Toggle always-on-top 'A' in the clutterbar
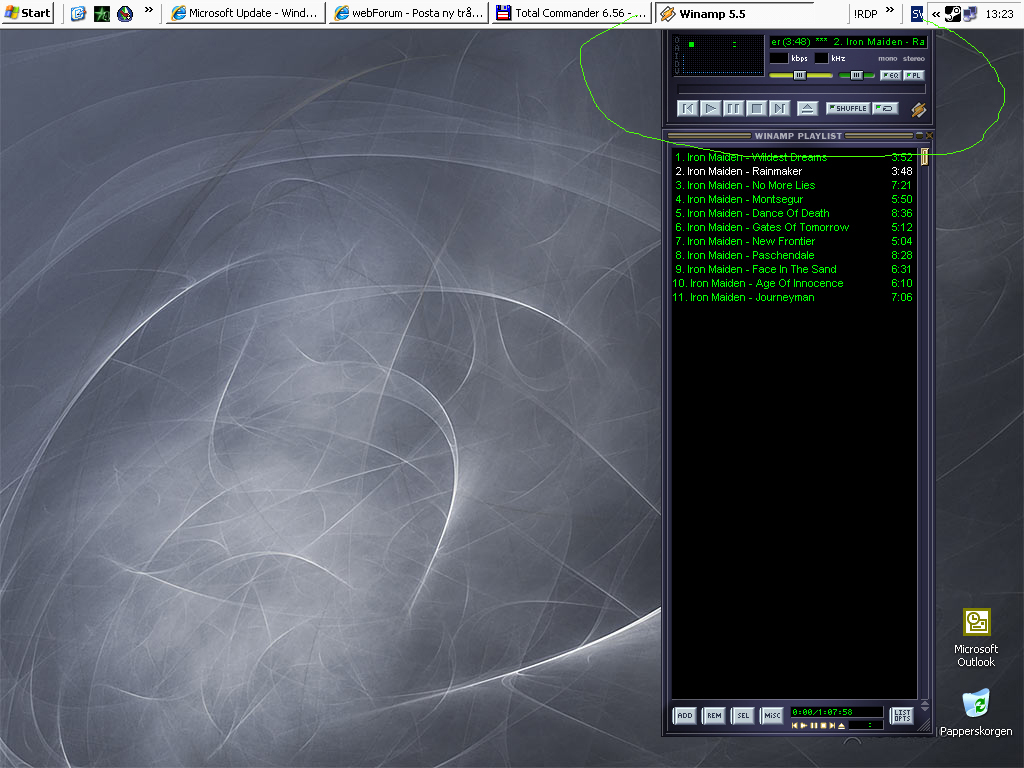1024x768 pixels. [x=677, y=48]
